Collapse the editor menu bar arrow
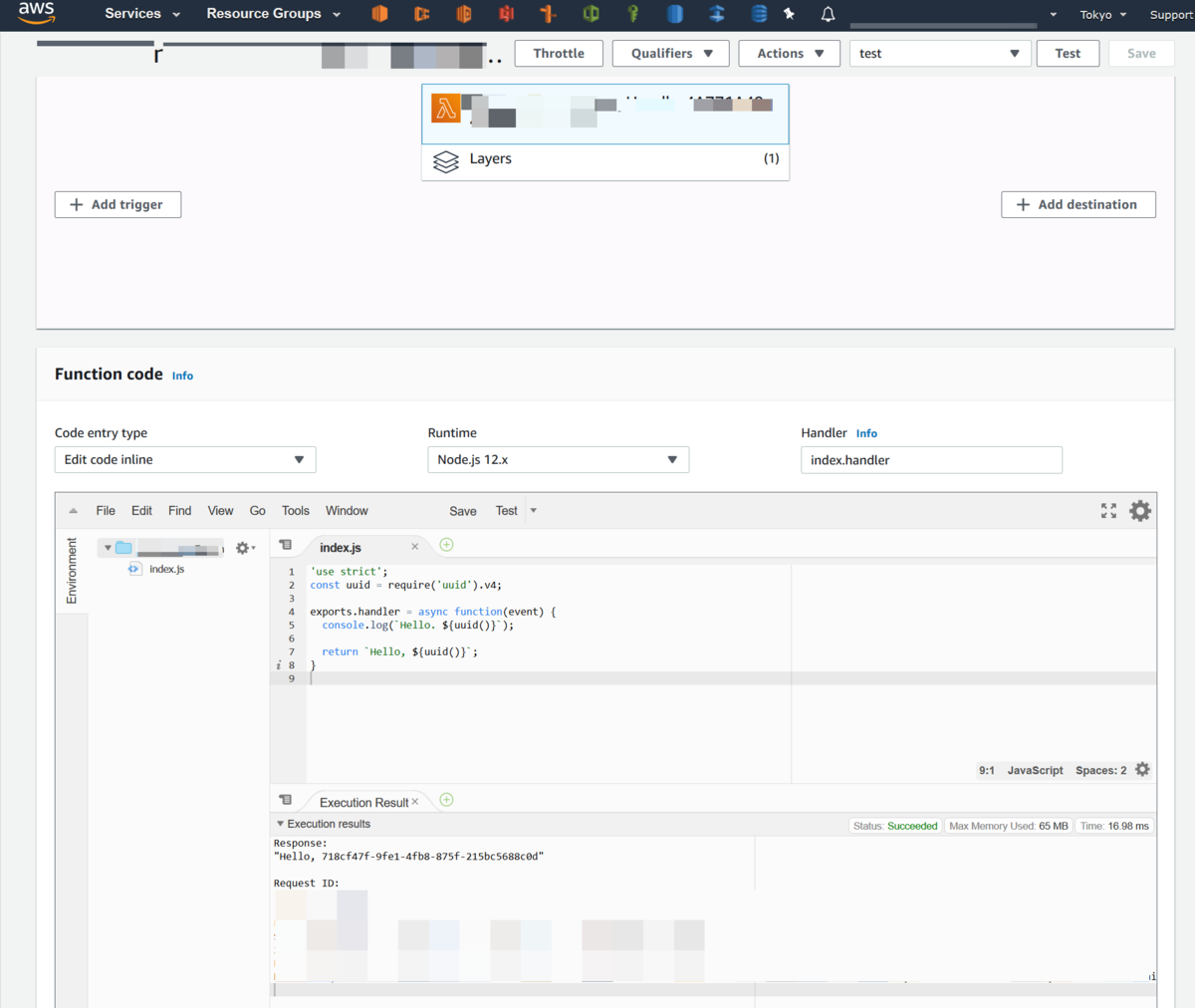 pos(73,511)
